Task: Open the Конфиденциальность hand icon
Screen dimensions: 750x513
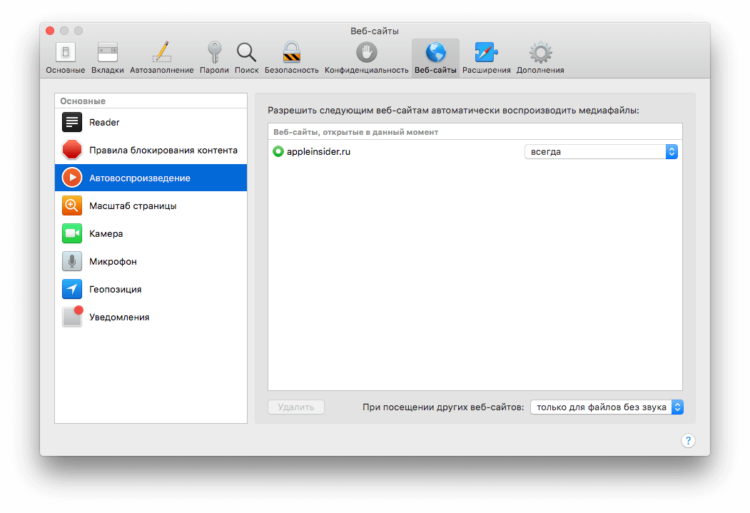Action: pos(366,53)
